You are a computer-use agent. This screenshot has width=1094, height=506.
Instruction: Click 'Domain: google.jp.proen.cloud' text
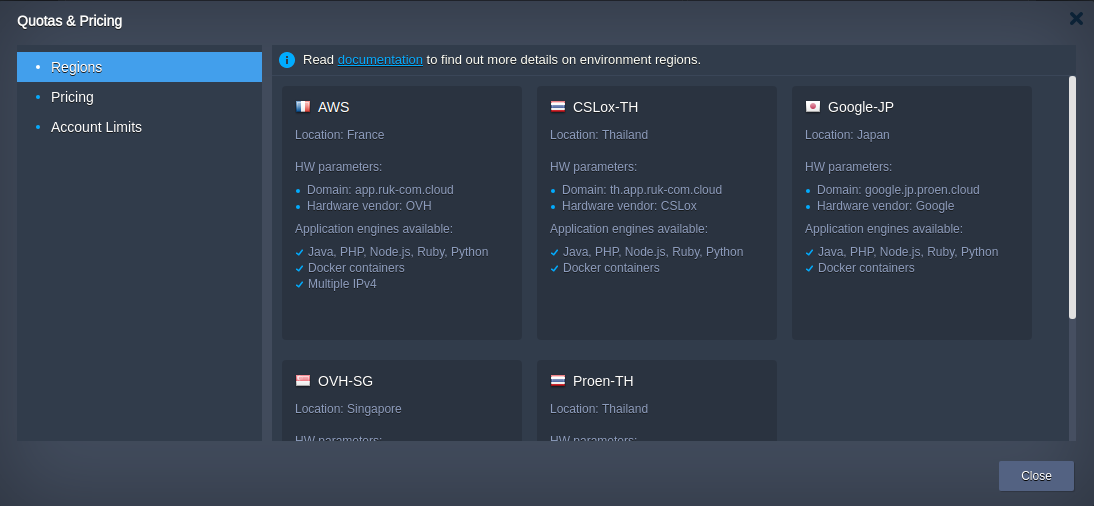pyautogui.click(x=898, y=190)
